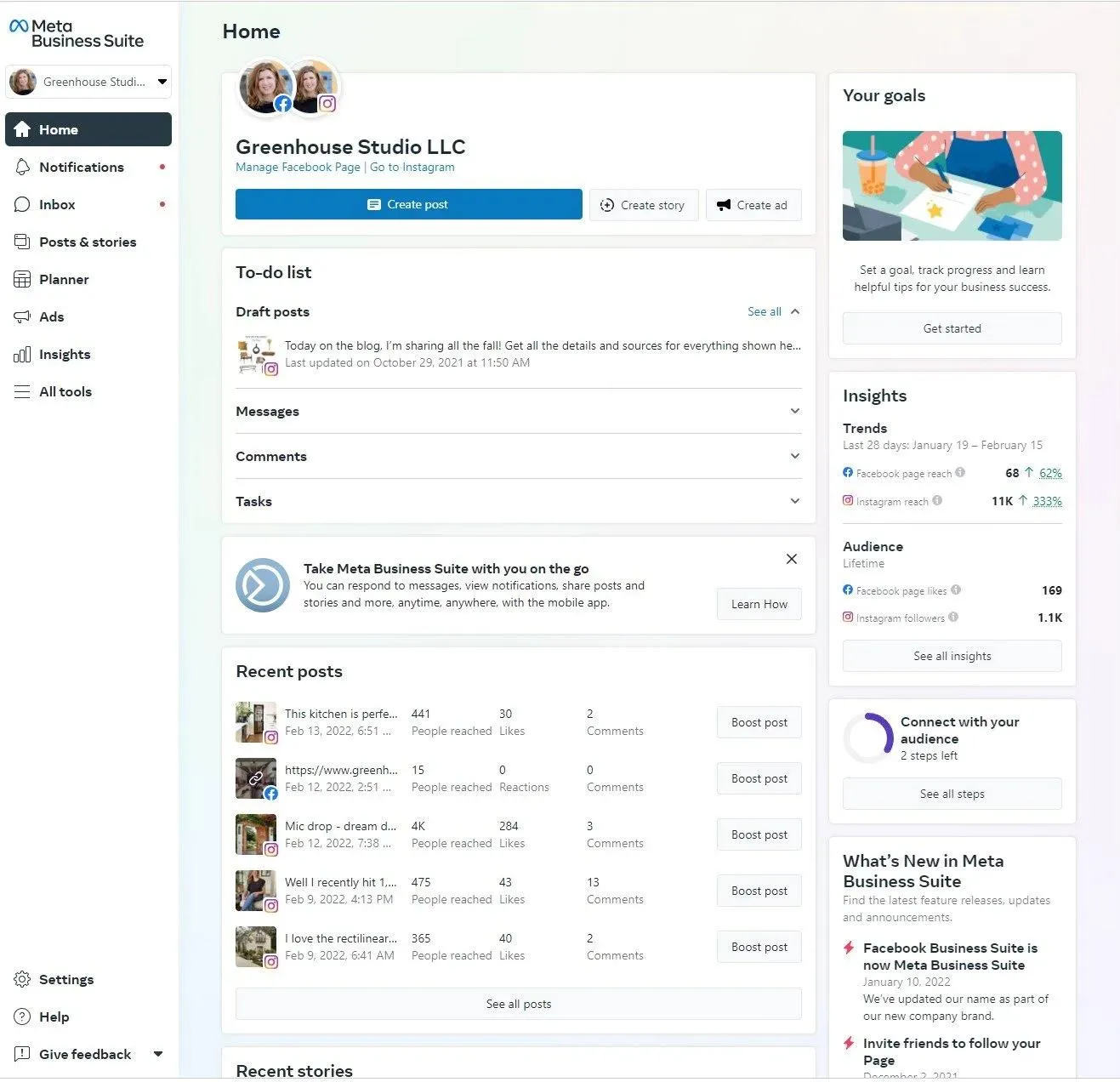Boost the 'Mic drop - dream d...' post
1120x1082 pixels.
pyautogui.click(x=759, y=834)
